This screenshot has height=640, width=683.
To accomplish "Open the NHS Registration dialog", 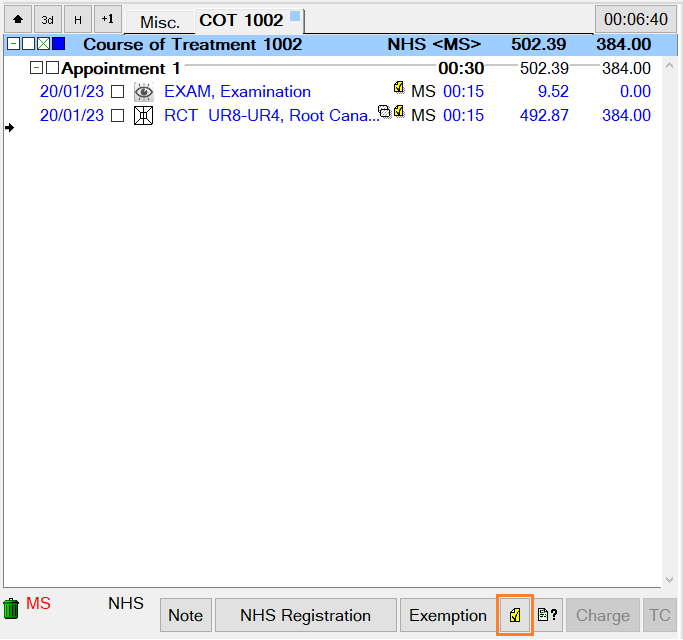I will coord(305,615).
